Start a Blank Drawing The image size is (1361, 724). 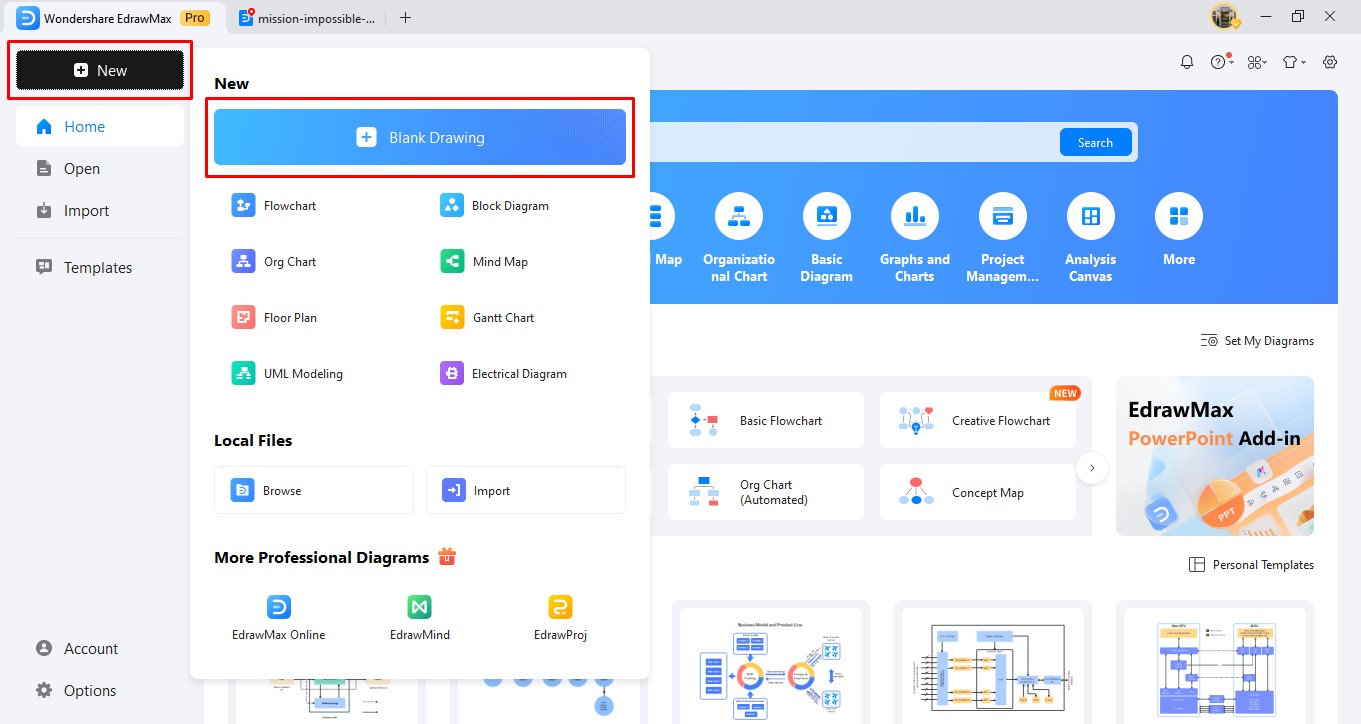point(420,137)
